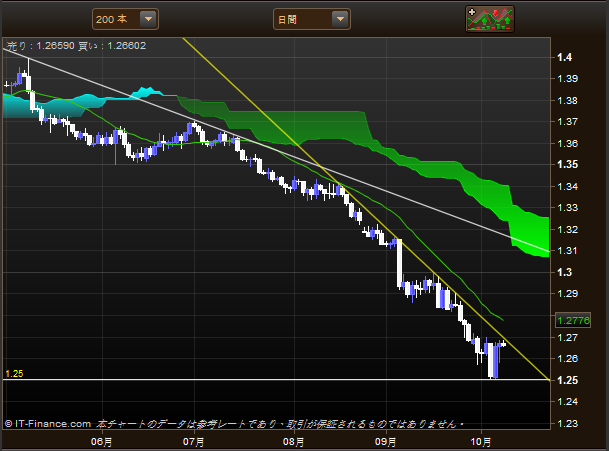Viewport: 609px width, 451px height.
Task: Click the arrow of the 200本 dropdown
Action: 148,19
